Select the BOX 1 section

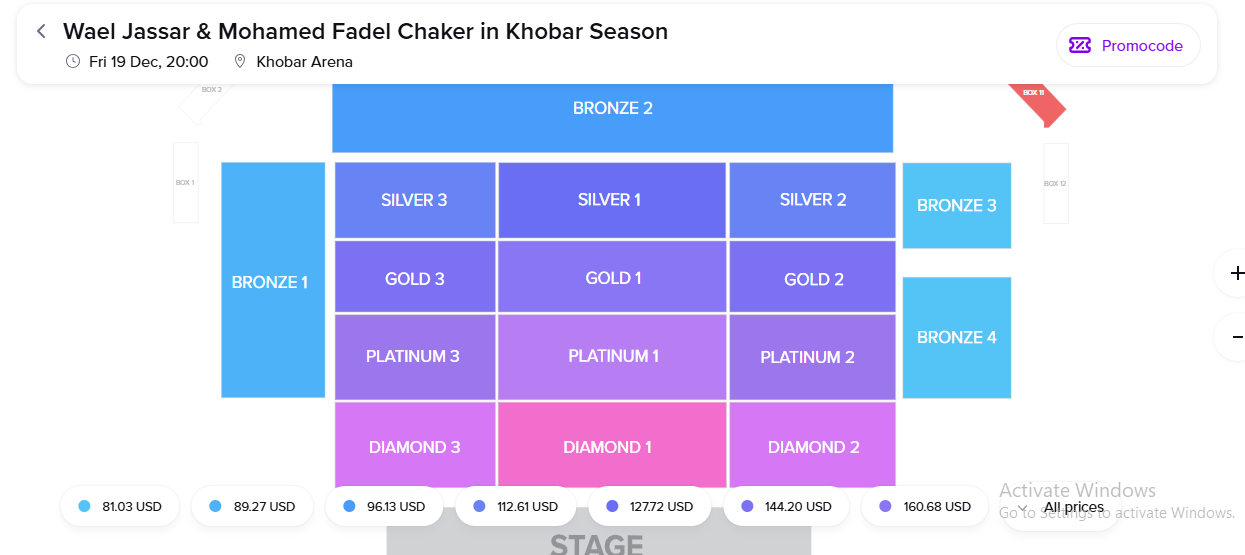[186, 182]
